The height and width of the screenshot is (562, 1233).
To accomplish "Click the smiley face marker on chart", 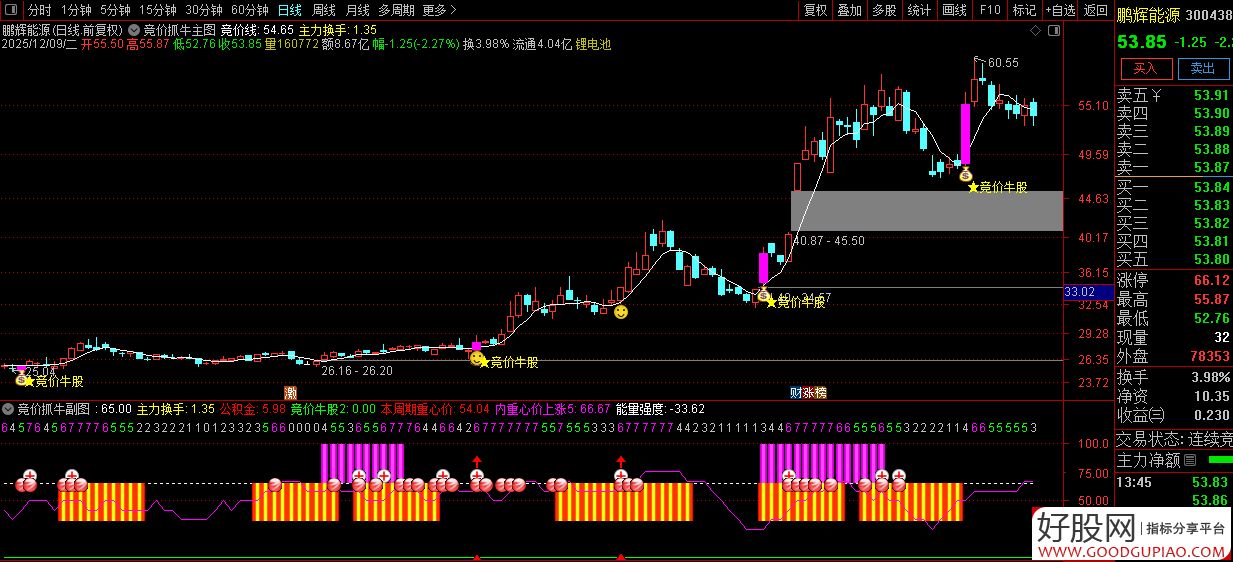I will (621, 312).
